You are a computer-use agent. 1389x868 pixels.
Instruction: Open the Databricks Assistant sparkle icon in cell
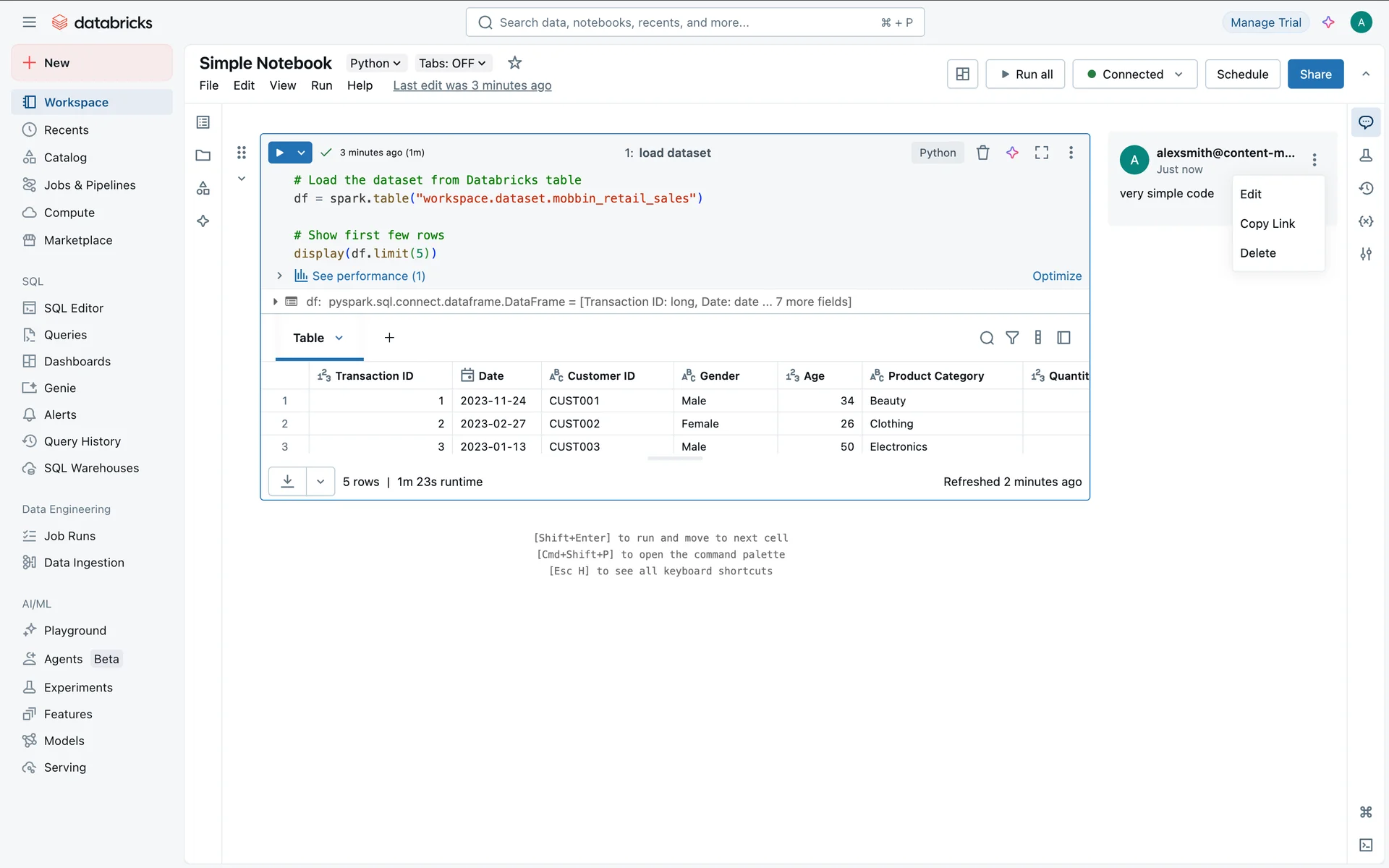1012,153
